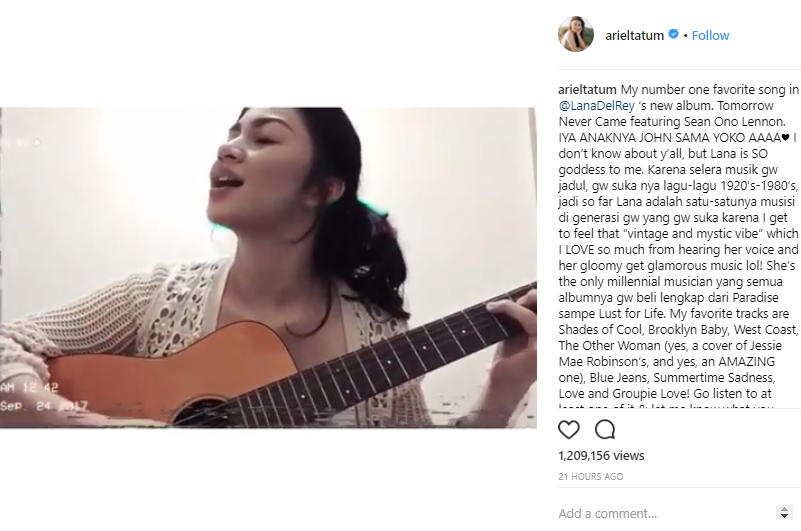The height and width of the screenshot is (531, 801).
Task: Play the guitar cover video
Action: click(268, 267)
